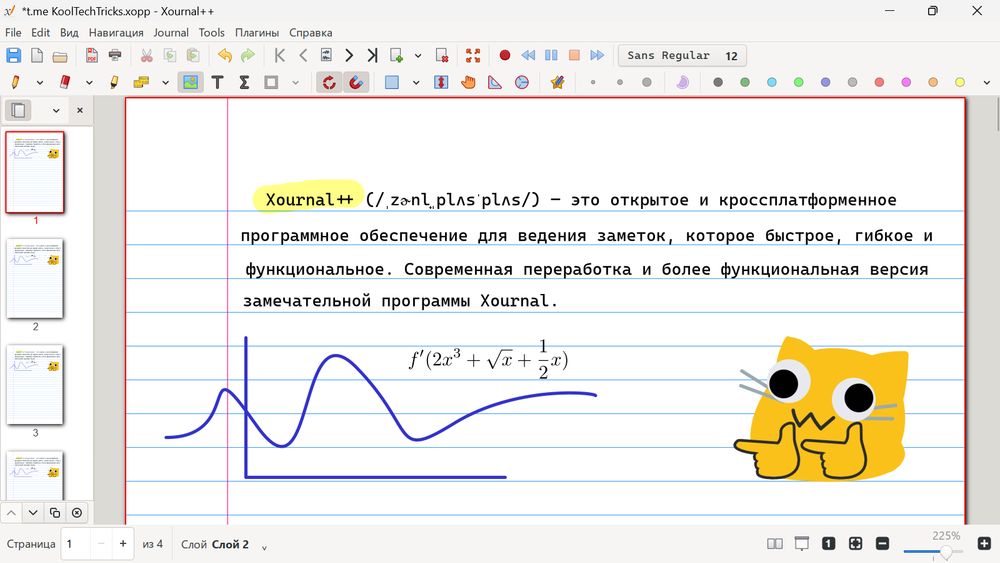This screenshot has width=1000, height=563.
Task: Select the Text tool
Action: click(x=217, y=82)
